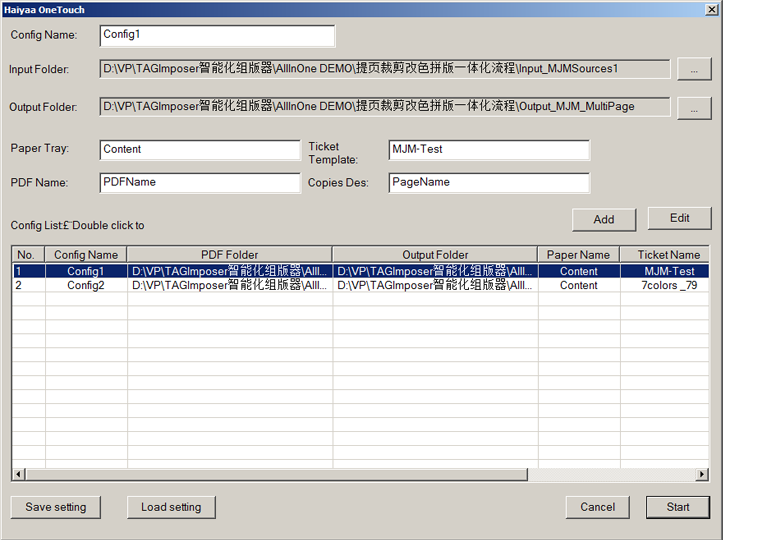Click the 7colors _79 ticket name cell
The height and width of the screenshot is (540, 771).
[665, 285]
